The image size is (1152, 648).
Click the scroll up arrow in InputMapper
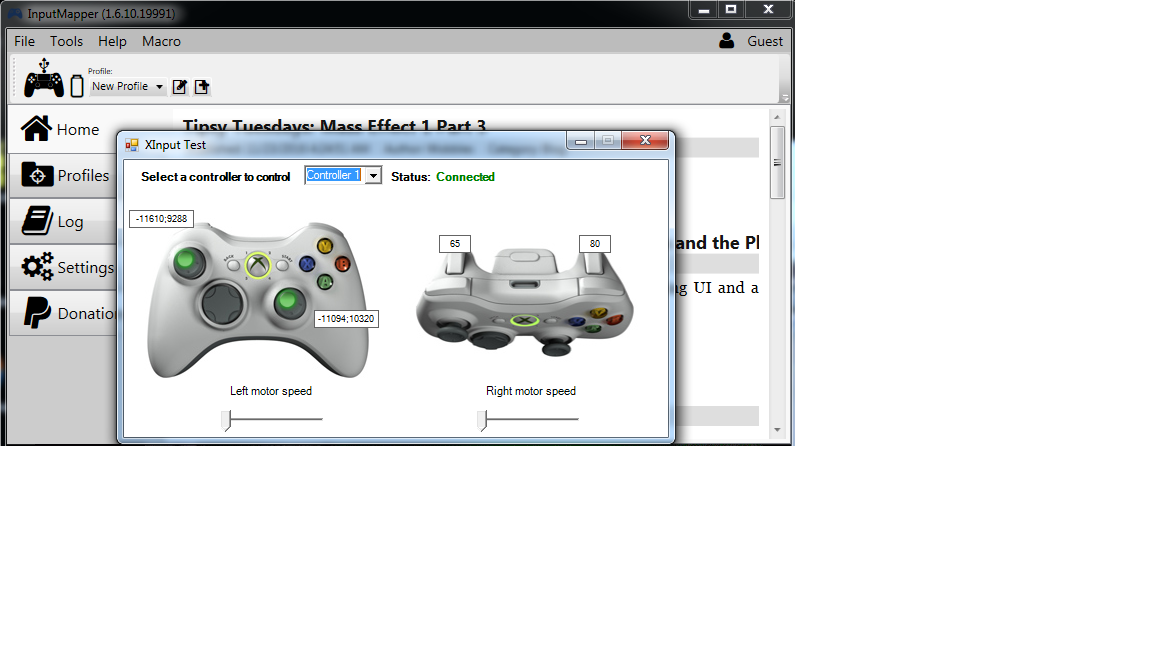tap(777, 117)
